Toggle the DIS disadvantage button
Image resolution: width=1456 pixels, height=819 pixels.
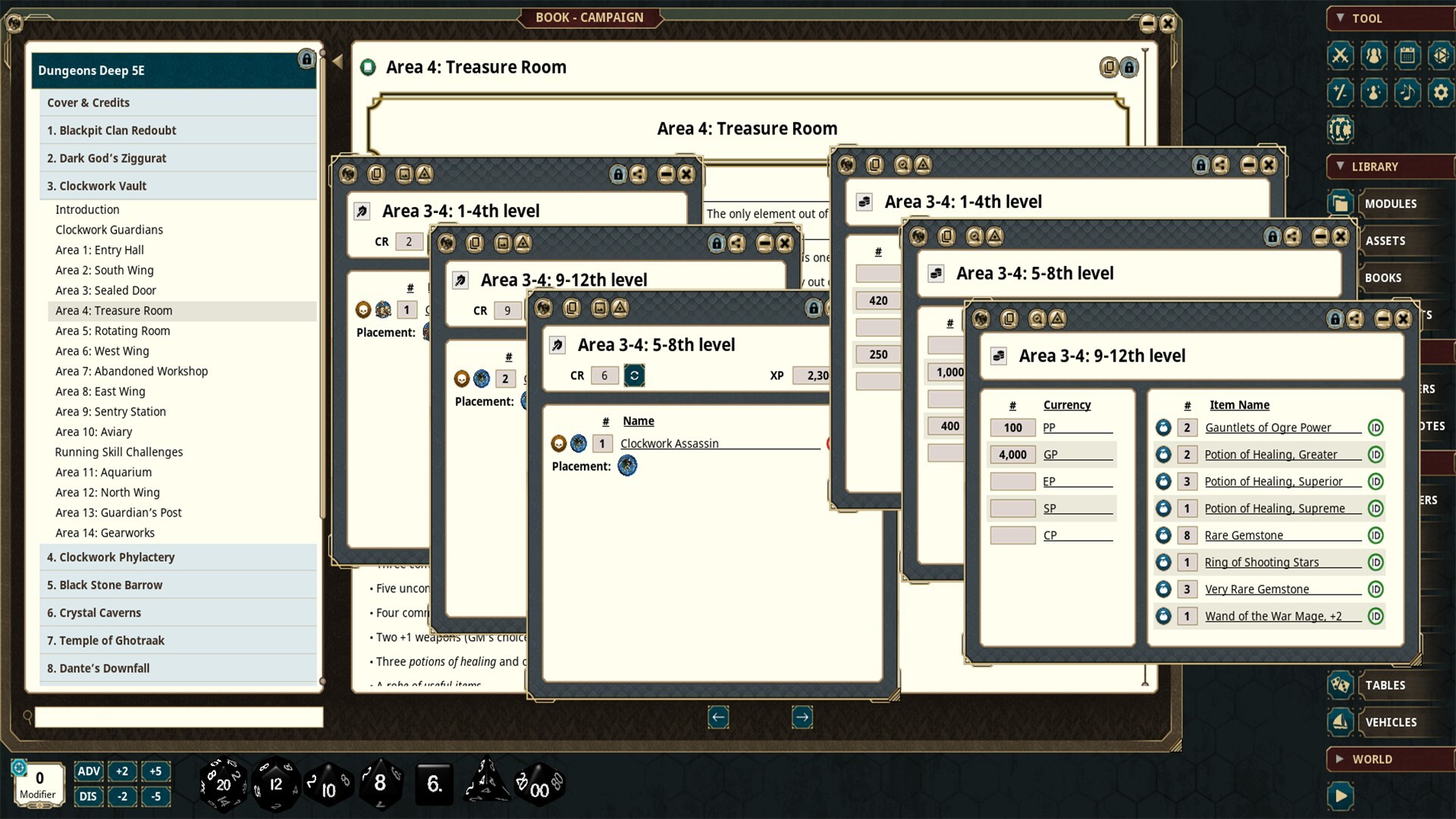(89, 796)
